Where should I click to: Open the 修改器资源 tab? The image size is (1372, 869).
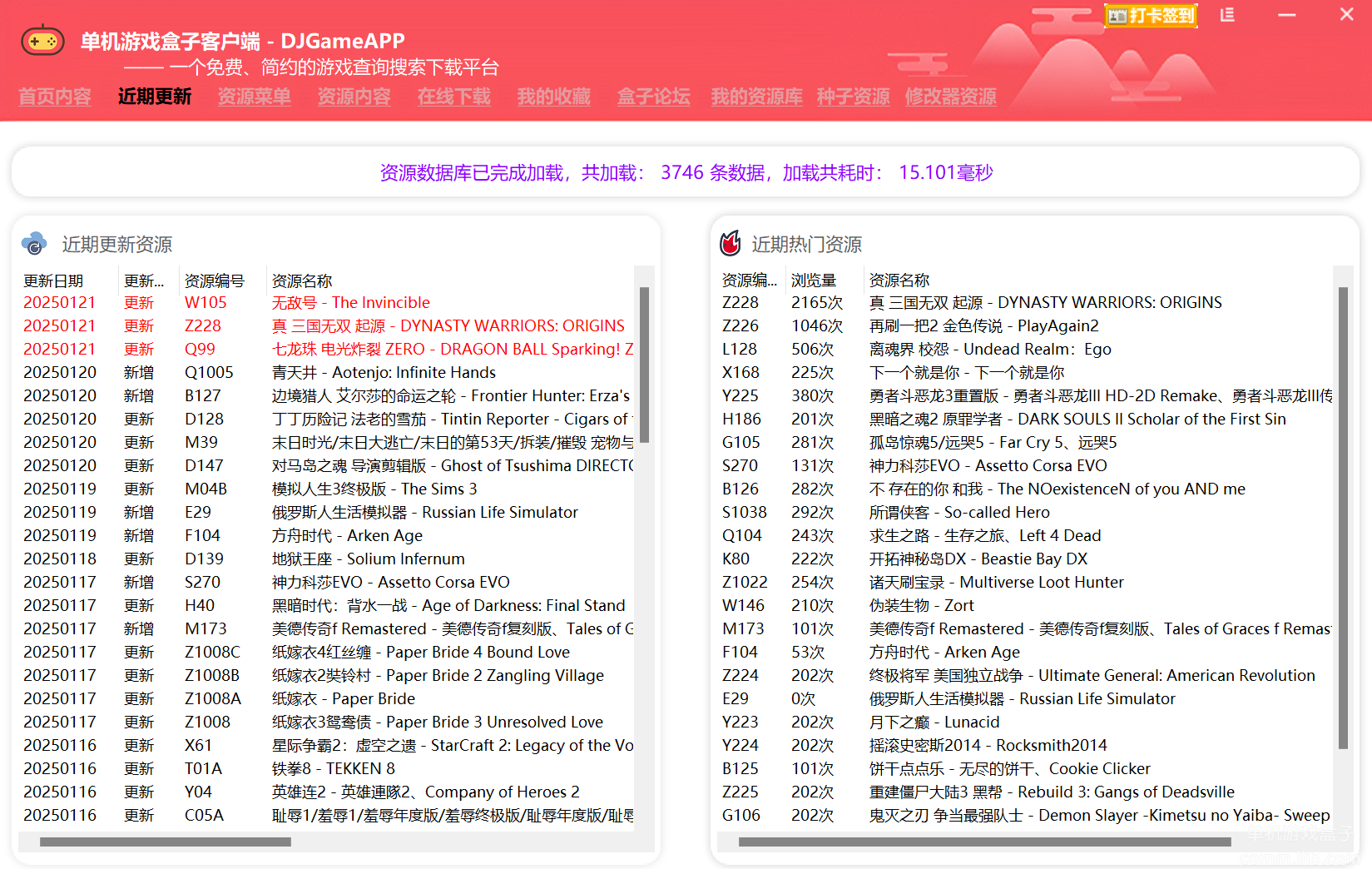[x=951, y=97]
